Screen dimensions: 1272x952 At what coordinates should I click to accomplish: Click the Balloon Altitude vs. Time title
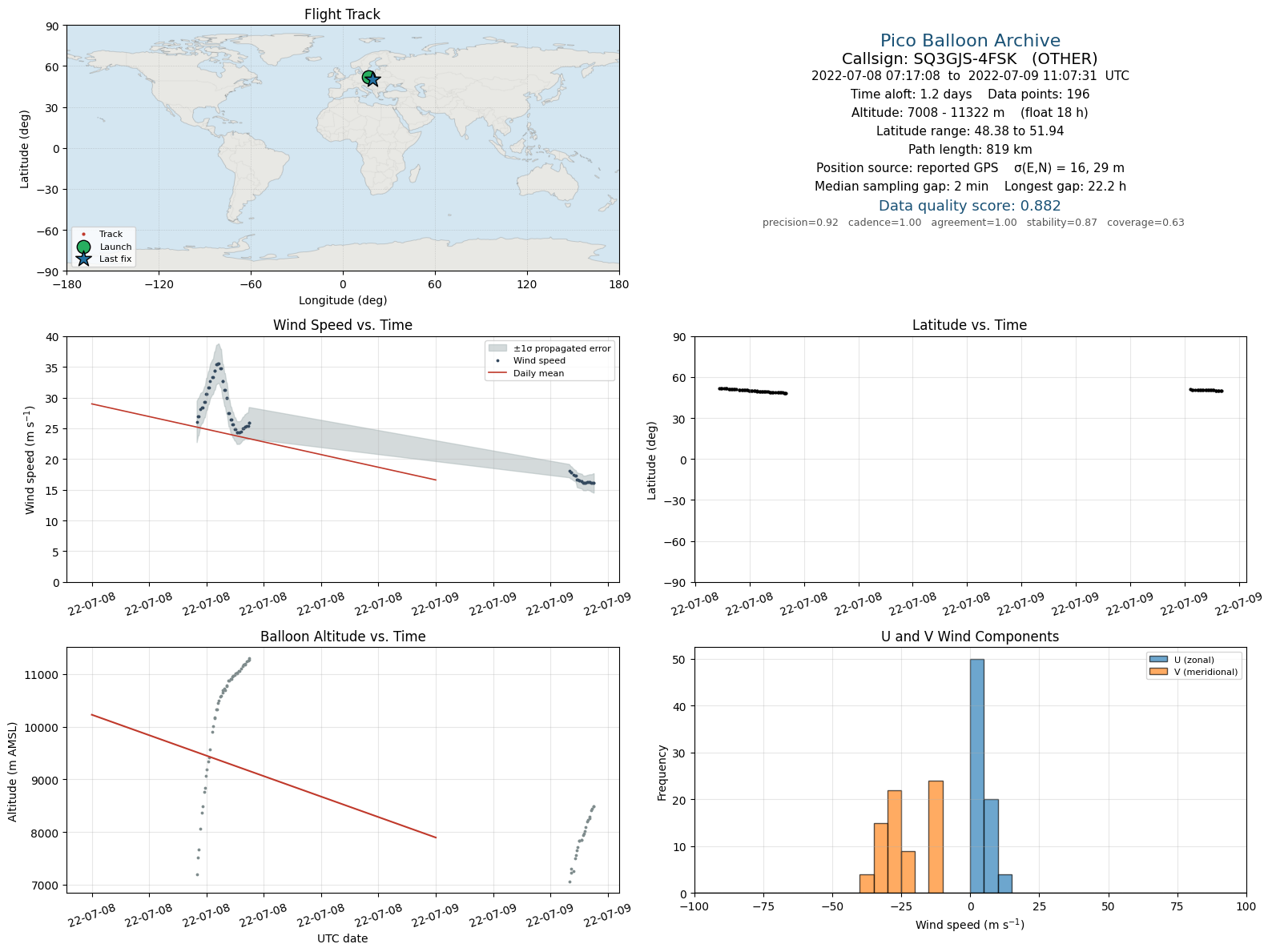[x=343, y=637]
